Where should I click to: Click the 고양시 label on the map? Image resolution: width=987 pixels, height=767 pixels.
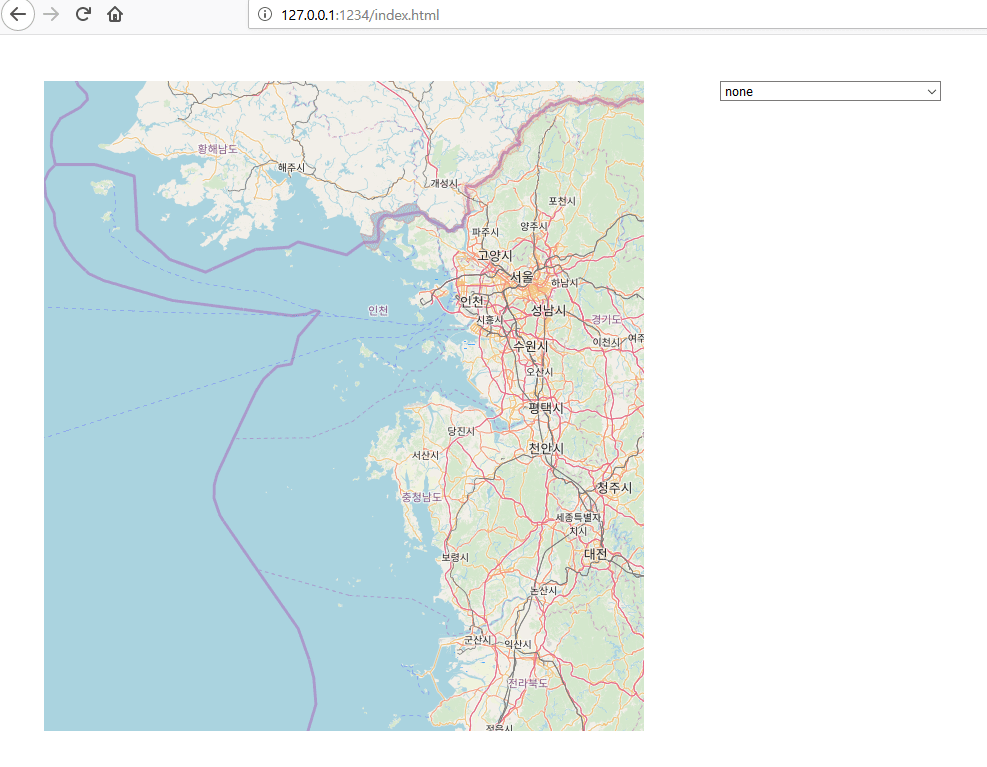pos(495,255)
